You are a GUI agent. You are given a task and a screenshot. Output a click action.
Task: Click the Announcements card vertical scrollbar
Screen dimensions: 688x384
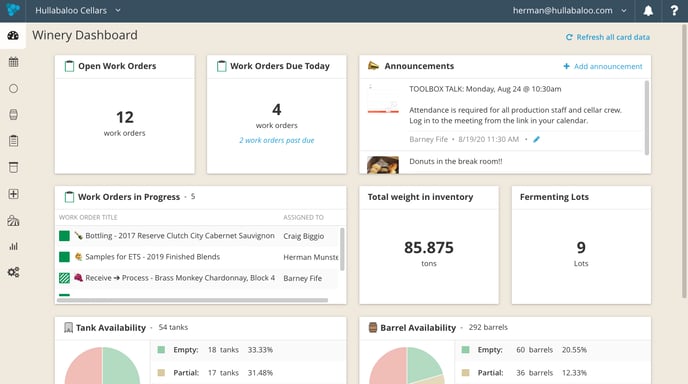click(646, 118)
